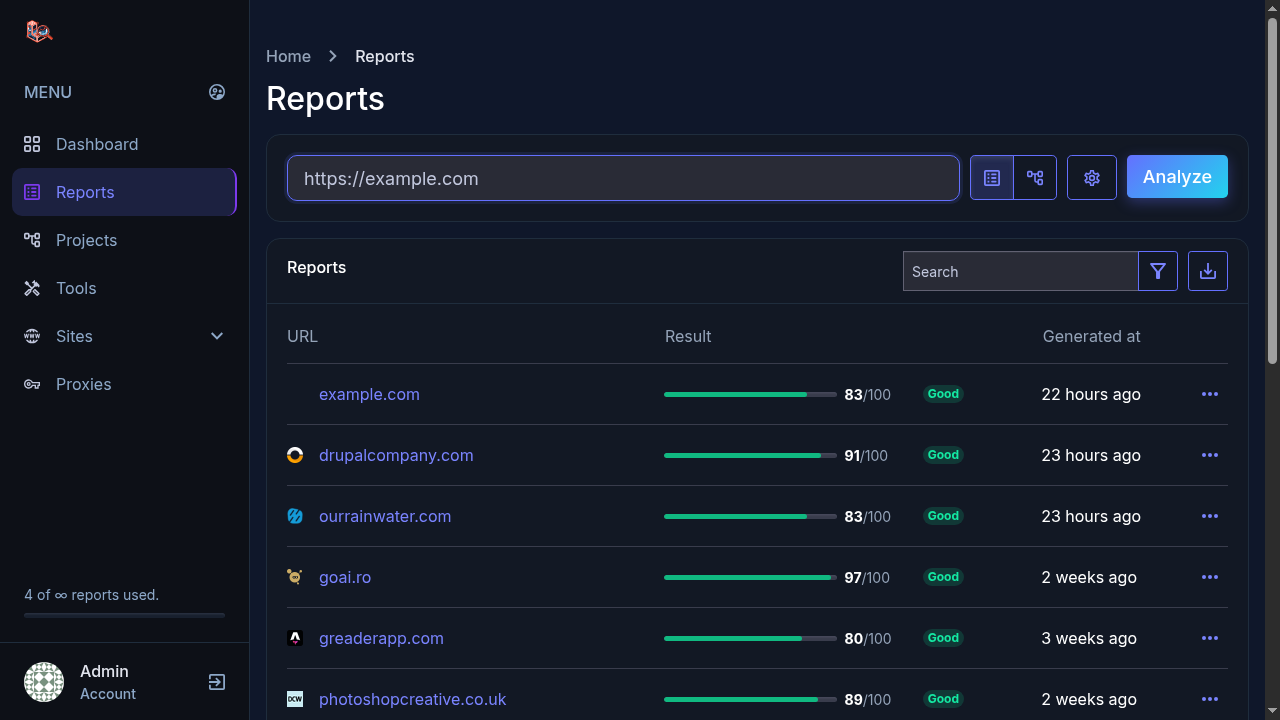1280x720 pixels.
Task: Open Dashboard from the sidebar
Action: 124,144
